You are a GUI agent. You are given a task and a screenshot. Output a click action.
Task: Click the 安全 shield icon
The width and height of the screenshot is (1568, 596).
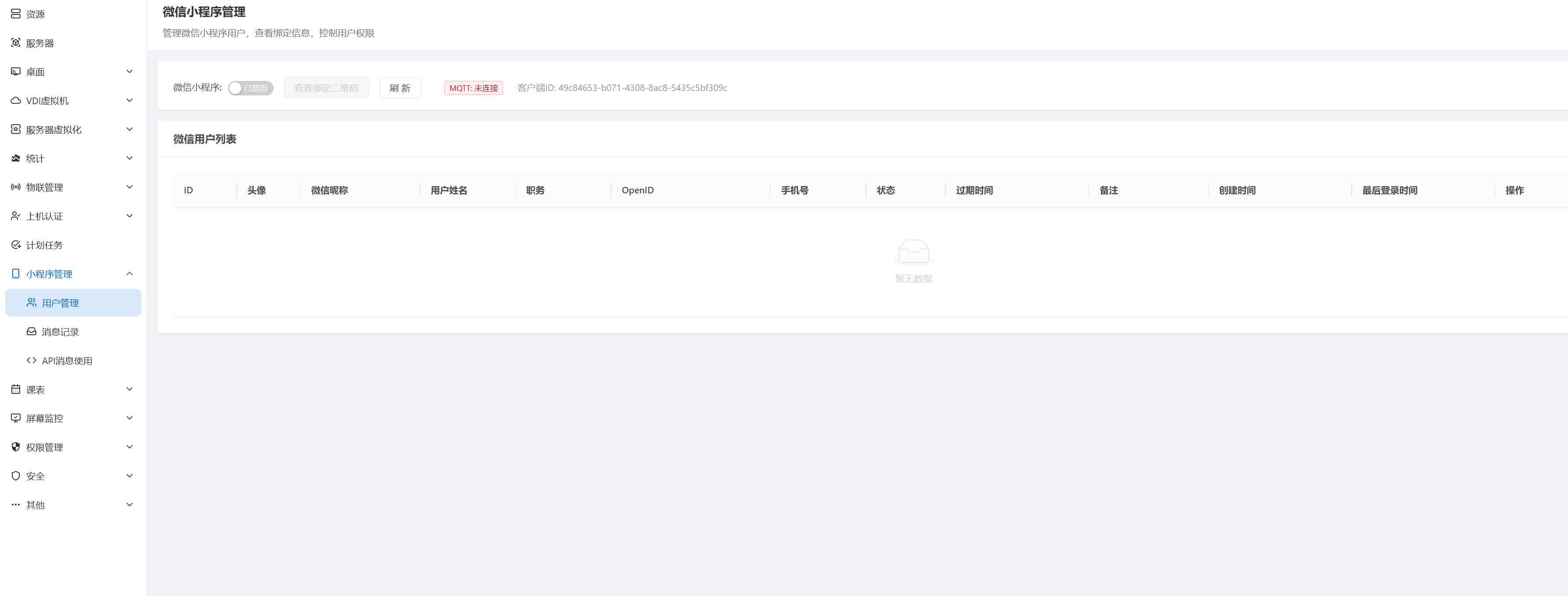pyautogui.click(x=16, y=476)
